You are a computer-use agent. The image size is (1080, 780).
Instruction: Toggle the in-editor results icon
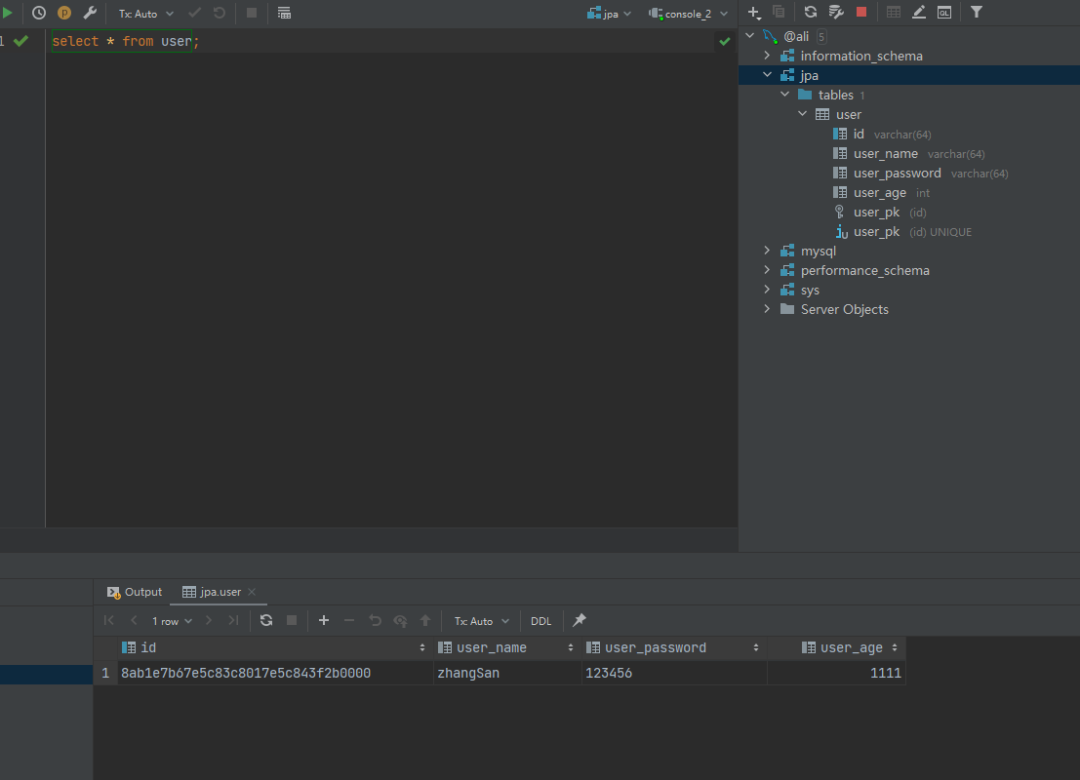[x=284, y=12]
